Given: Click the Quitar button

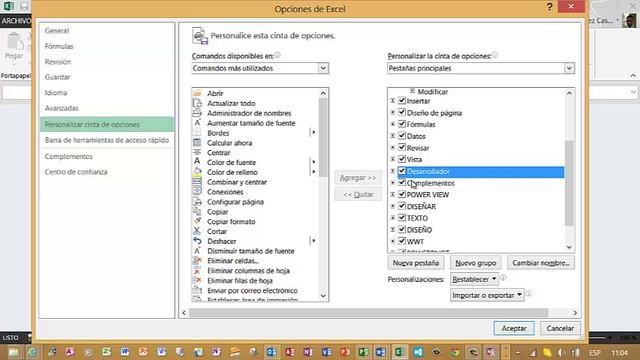Looking at the screenshot, I should coord(358,195).
